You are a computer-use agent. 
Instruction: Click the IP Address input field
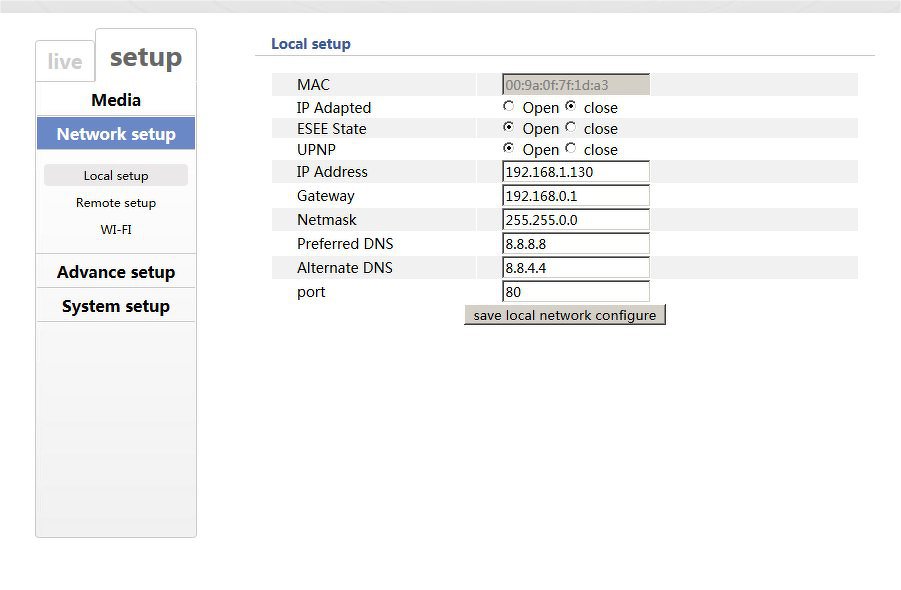(x=576, y=172)
